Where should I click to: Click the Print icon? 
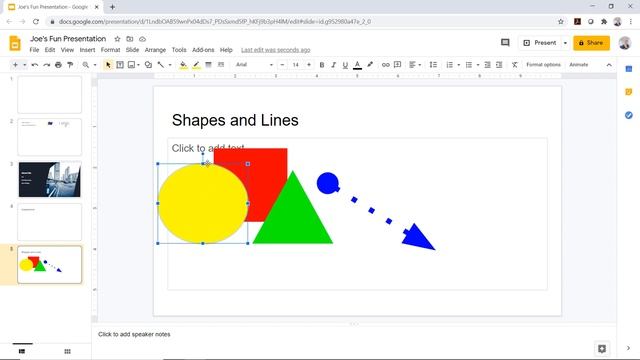tap(58, 65)
